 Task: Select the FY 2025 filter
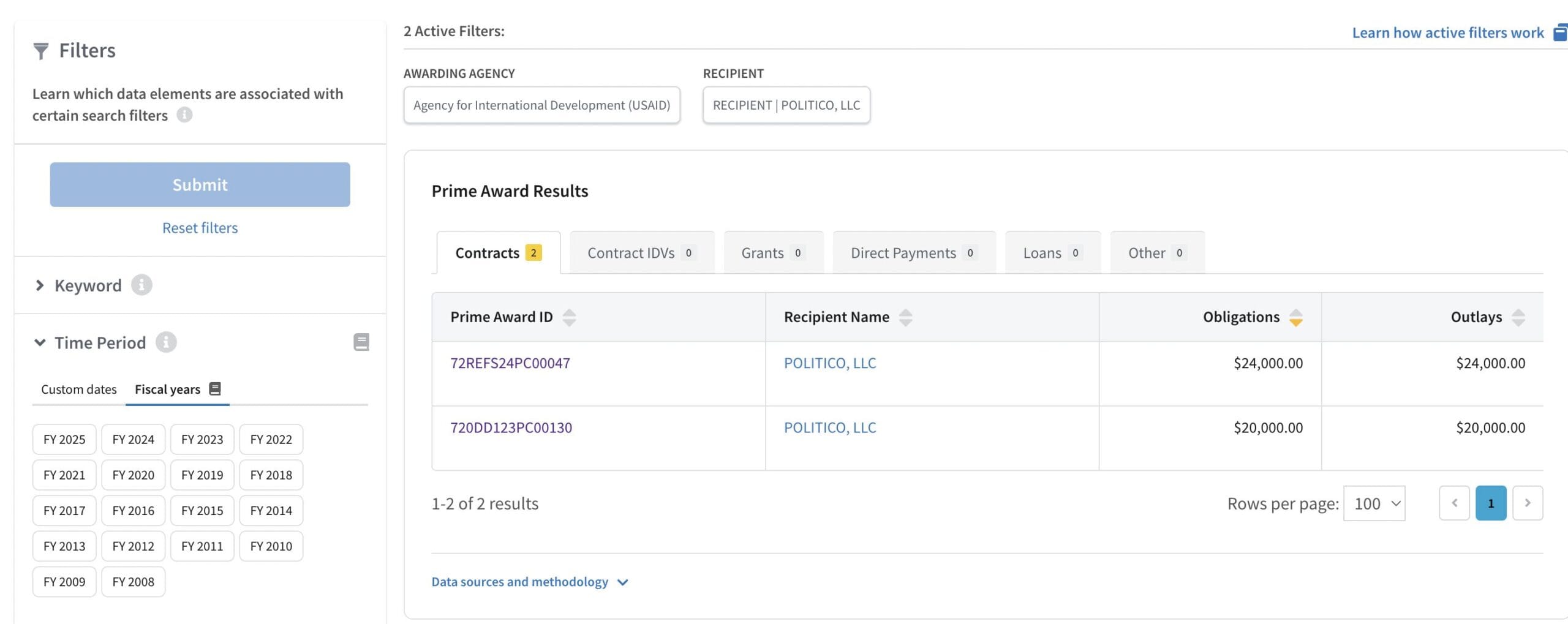pos(64,440)
